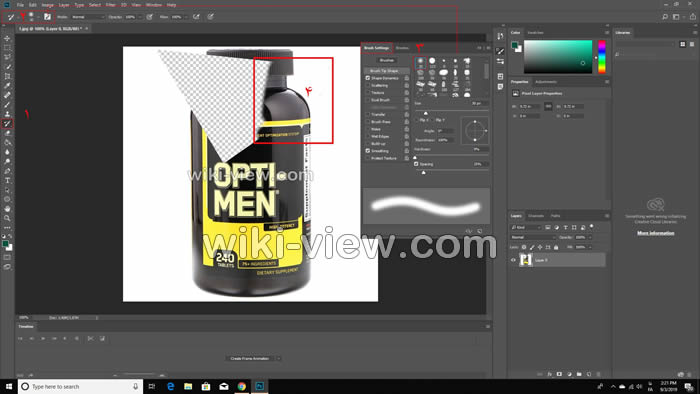Click the foreground color swatch in toolbox
Viewport: 700px width, 394px height.
click(x=5, y=244)
